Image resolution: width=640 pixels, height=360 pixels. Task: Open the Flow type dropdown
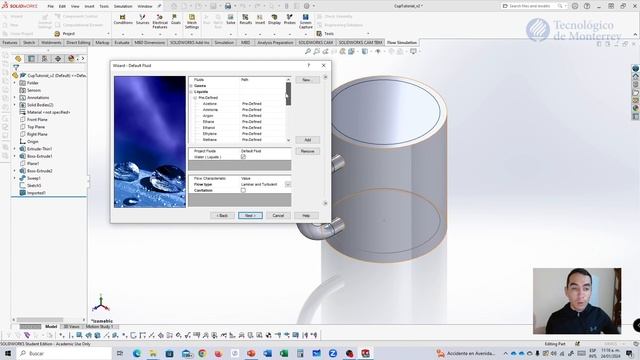(x=288, y=184)
